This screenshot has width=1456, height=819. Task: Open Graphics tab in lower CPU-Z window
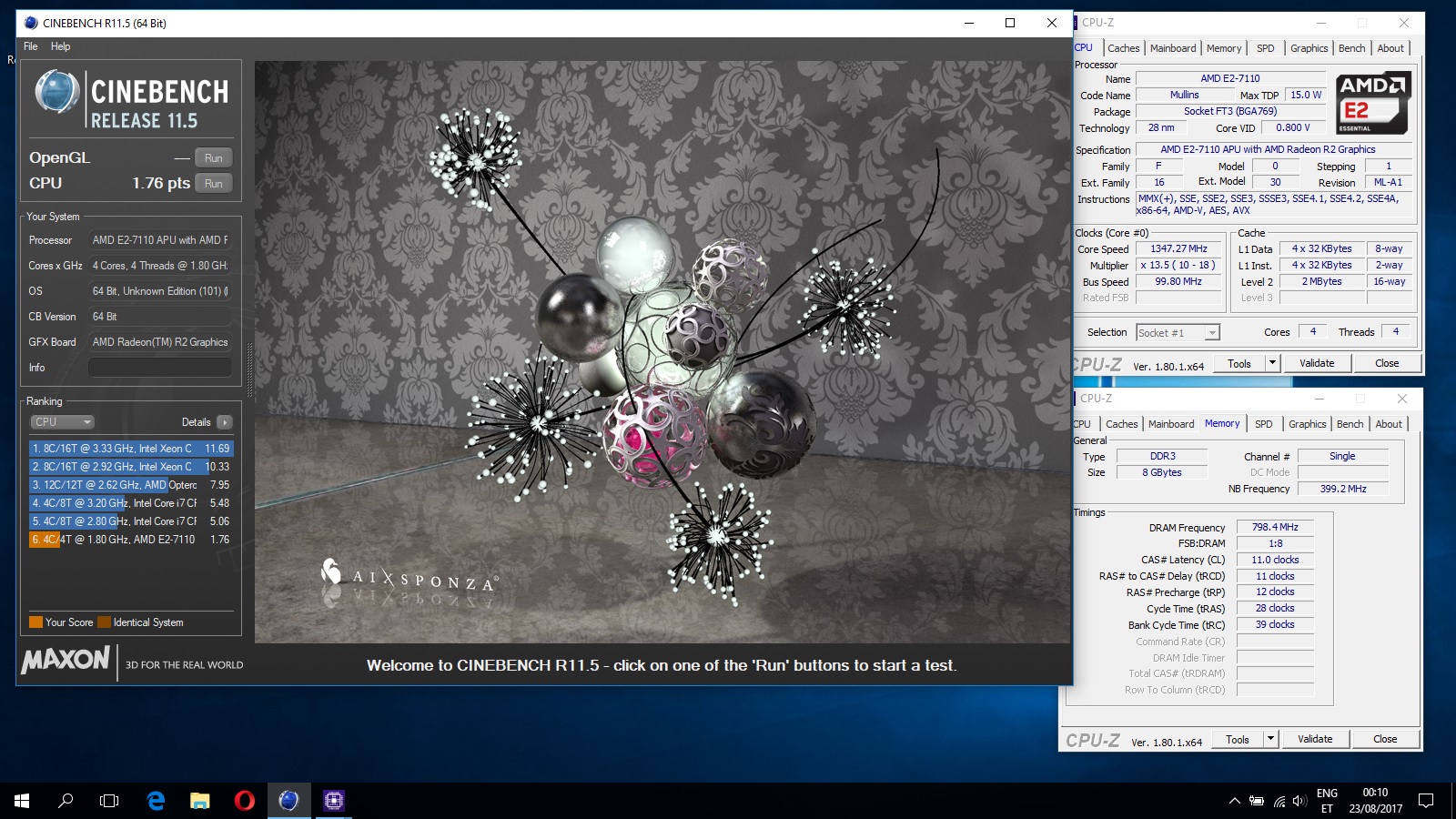1307,424
